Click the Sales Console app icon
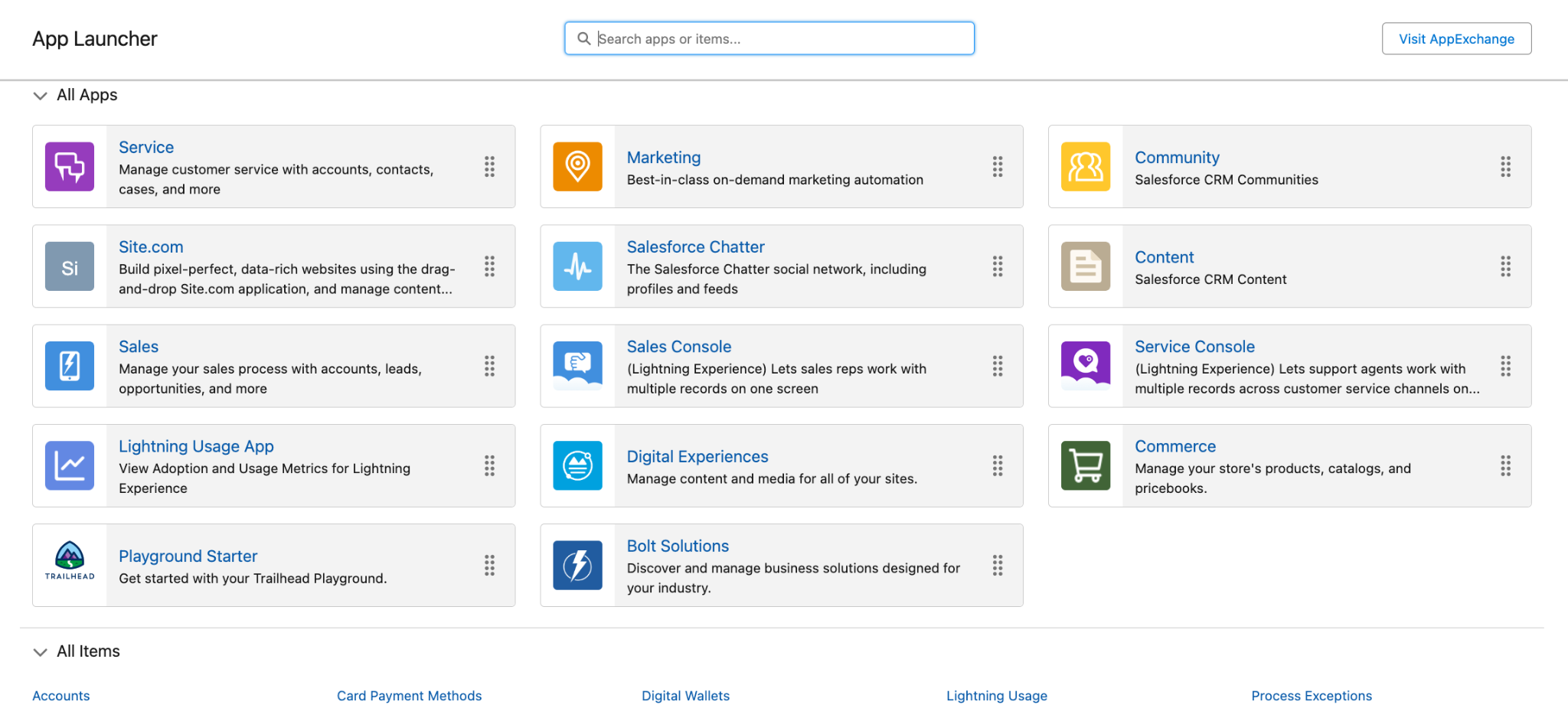 point(577,366)
